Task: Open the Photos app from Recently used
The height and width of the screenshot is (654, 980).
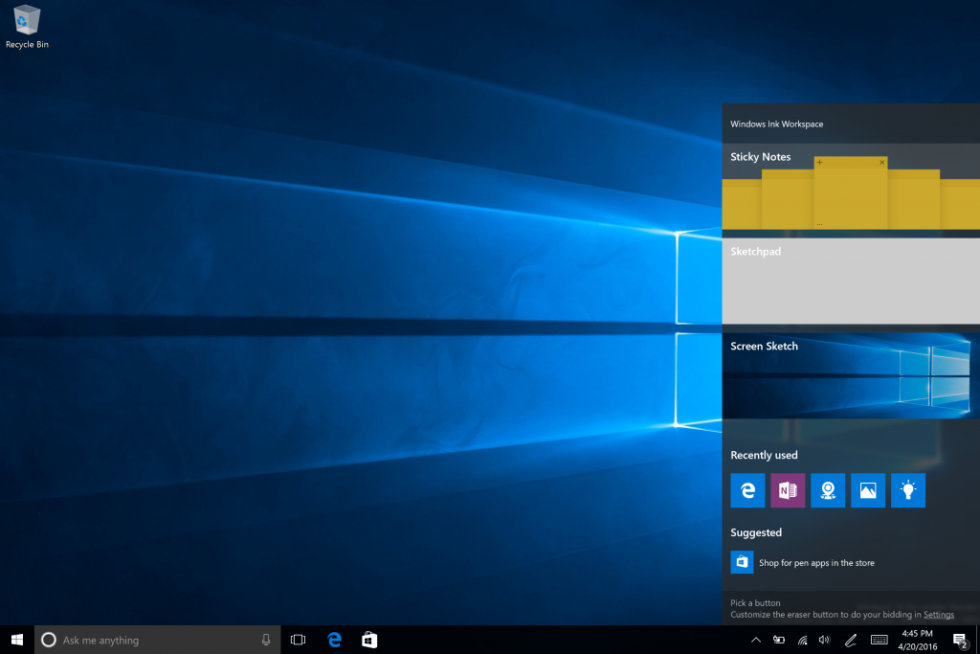Action: pyautogui.click(x=867, y=490)
